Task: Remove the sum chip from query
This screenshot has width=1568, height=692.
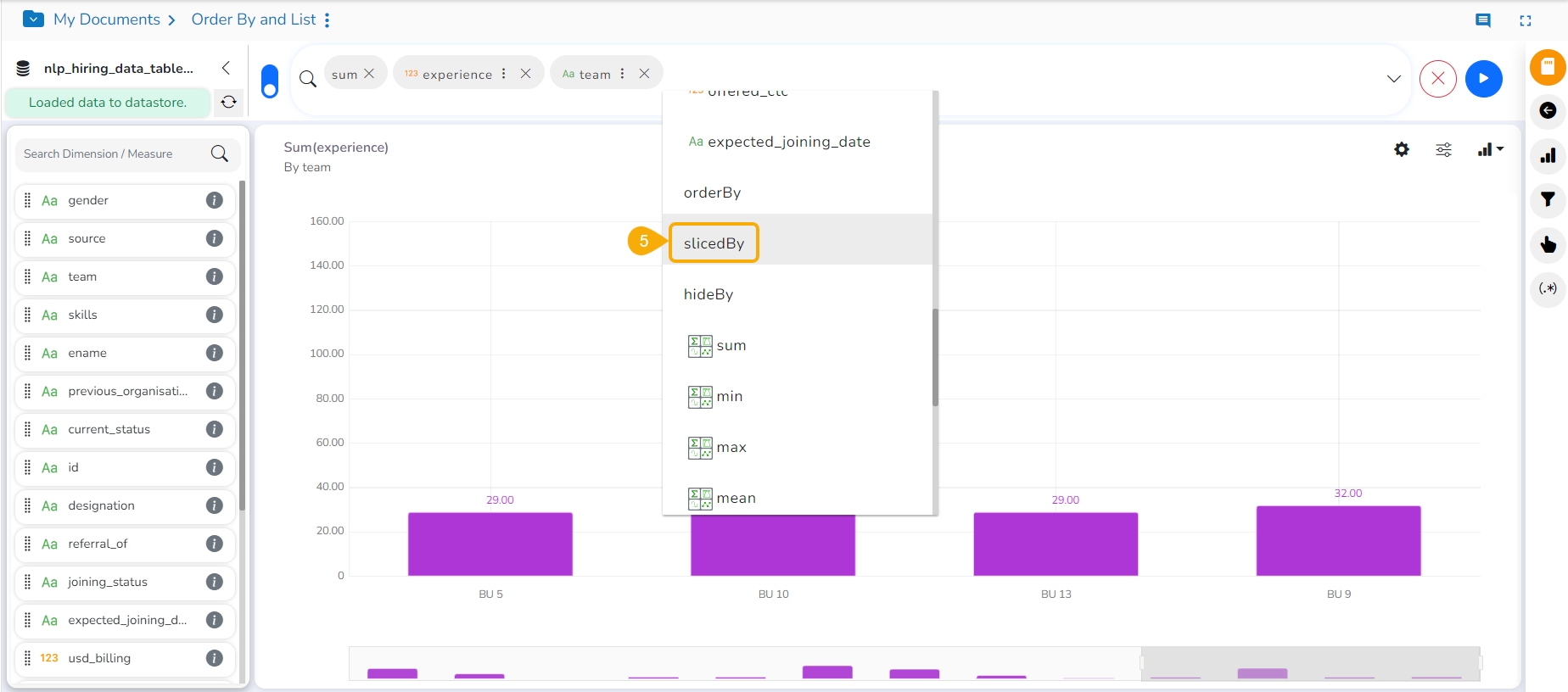Action: 369,74
